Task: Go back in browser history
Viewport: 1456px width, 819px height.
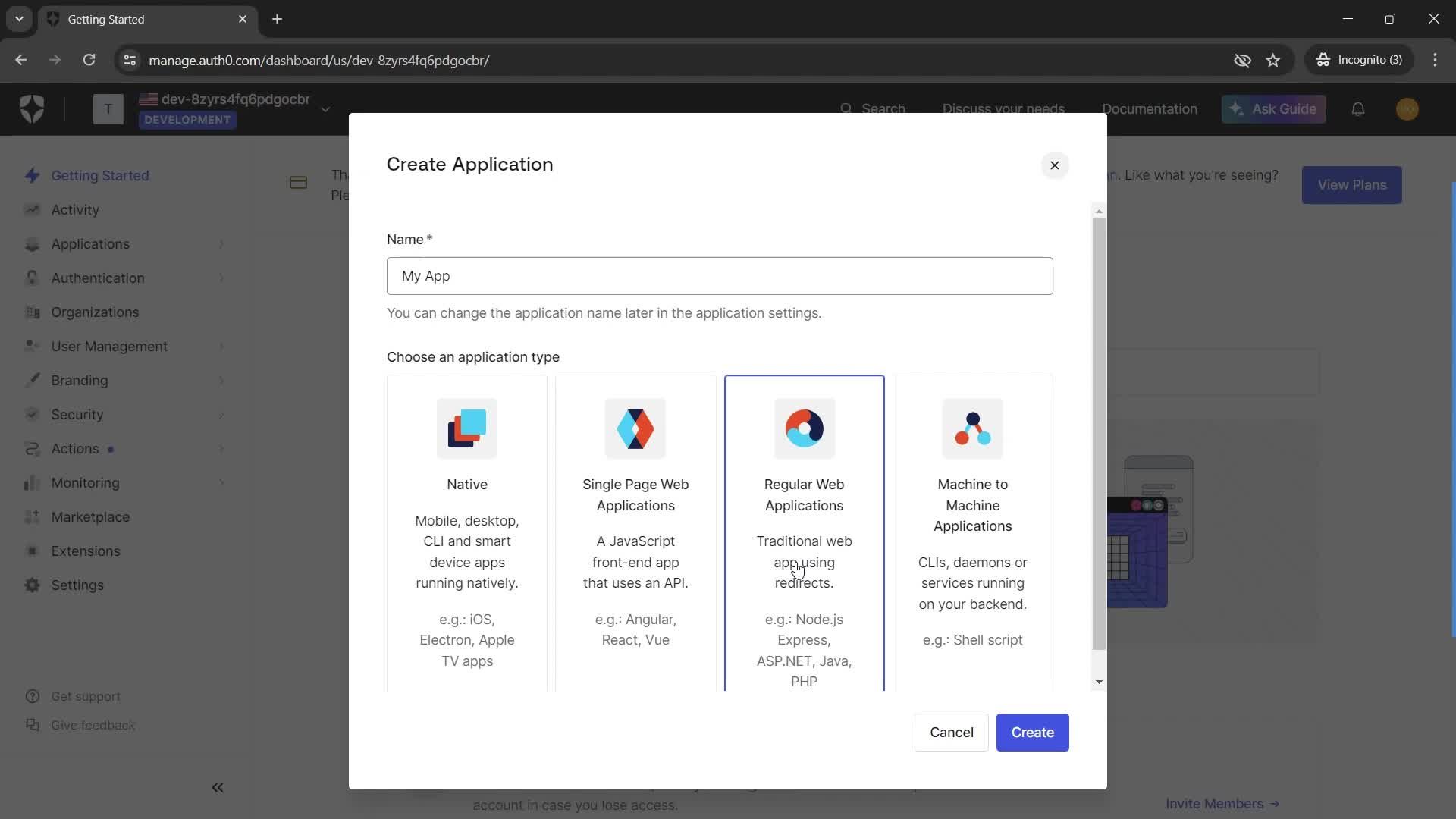Action: point(21,60)
